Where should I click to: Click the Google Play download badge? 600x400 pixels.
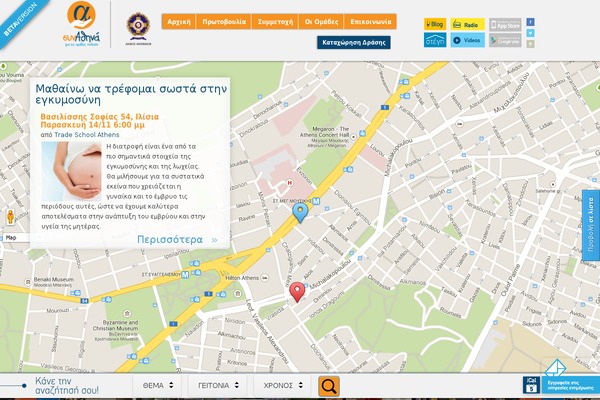[x=505, y=40]
